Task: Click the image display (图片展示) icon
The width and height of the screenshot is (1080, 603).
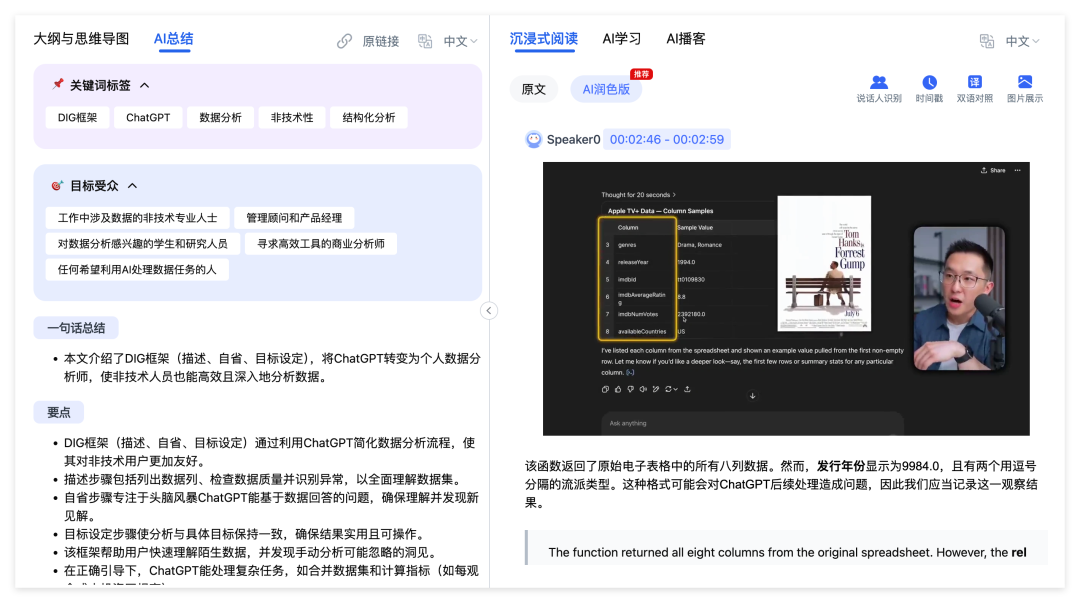Action: coord(1024,83)
